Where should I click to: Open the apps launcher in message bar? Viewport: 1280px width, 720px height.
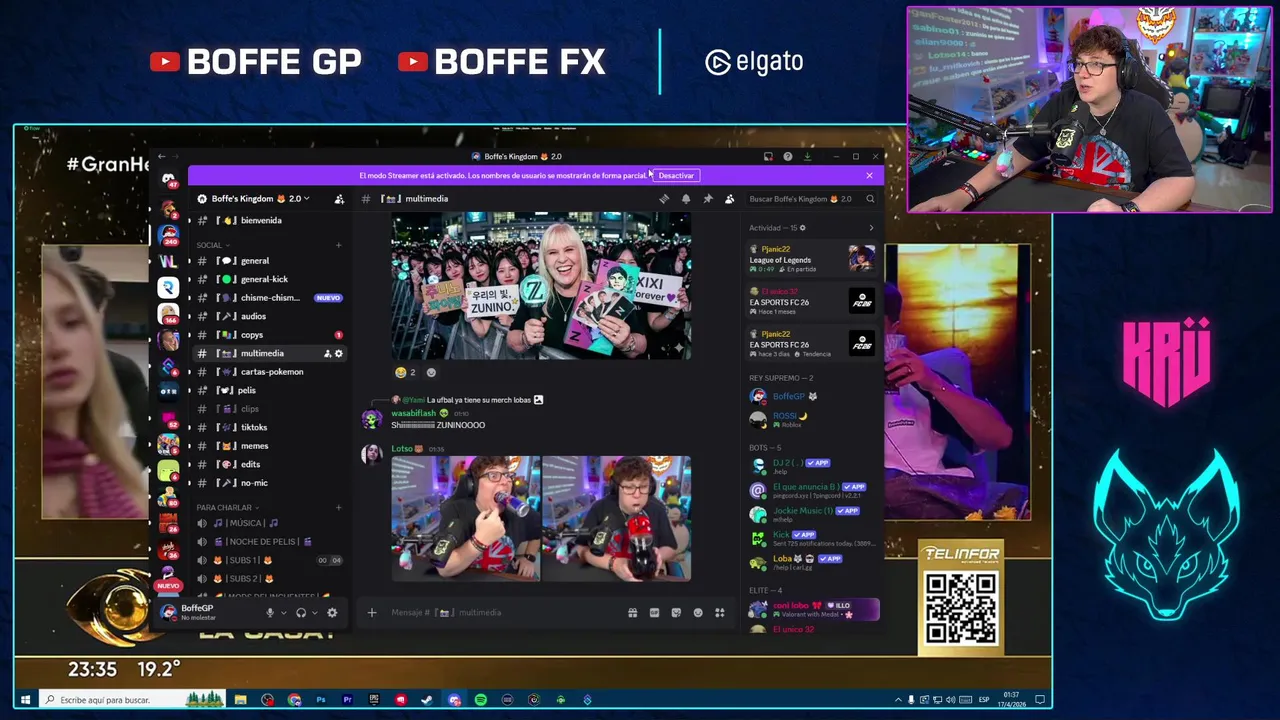720,613
